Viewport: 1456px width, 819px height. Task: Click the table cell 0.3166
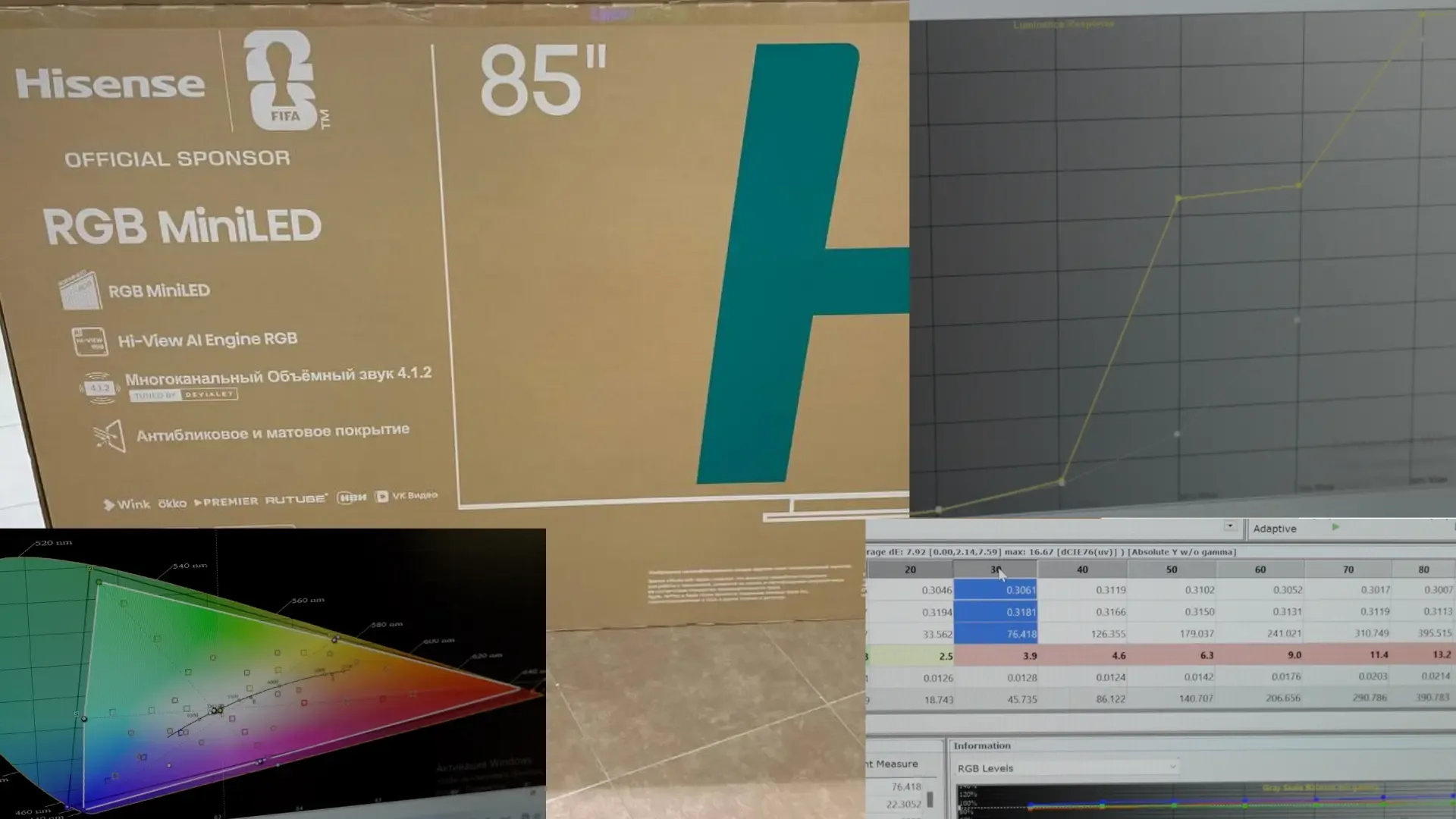tap(1082, 612)
